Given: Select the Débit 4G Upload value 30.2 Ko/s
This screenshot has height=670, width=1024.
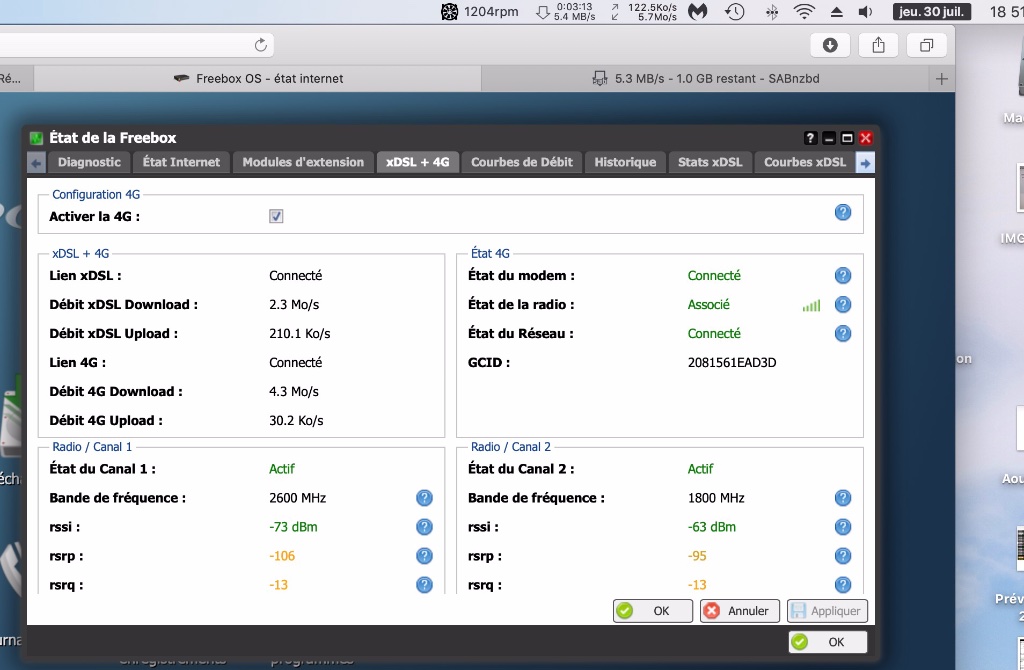Looking at the screenshot, I should [x=296, y=421].
